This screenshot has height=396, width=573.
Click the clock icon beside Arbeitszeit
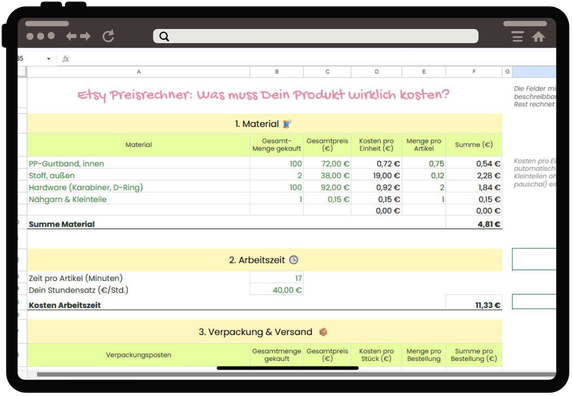click(293, 260)
